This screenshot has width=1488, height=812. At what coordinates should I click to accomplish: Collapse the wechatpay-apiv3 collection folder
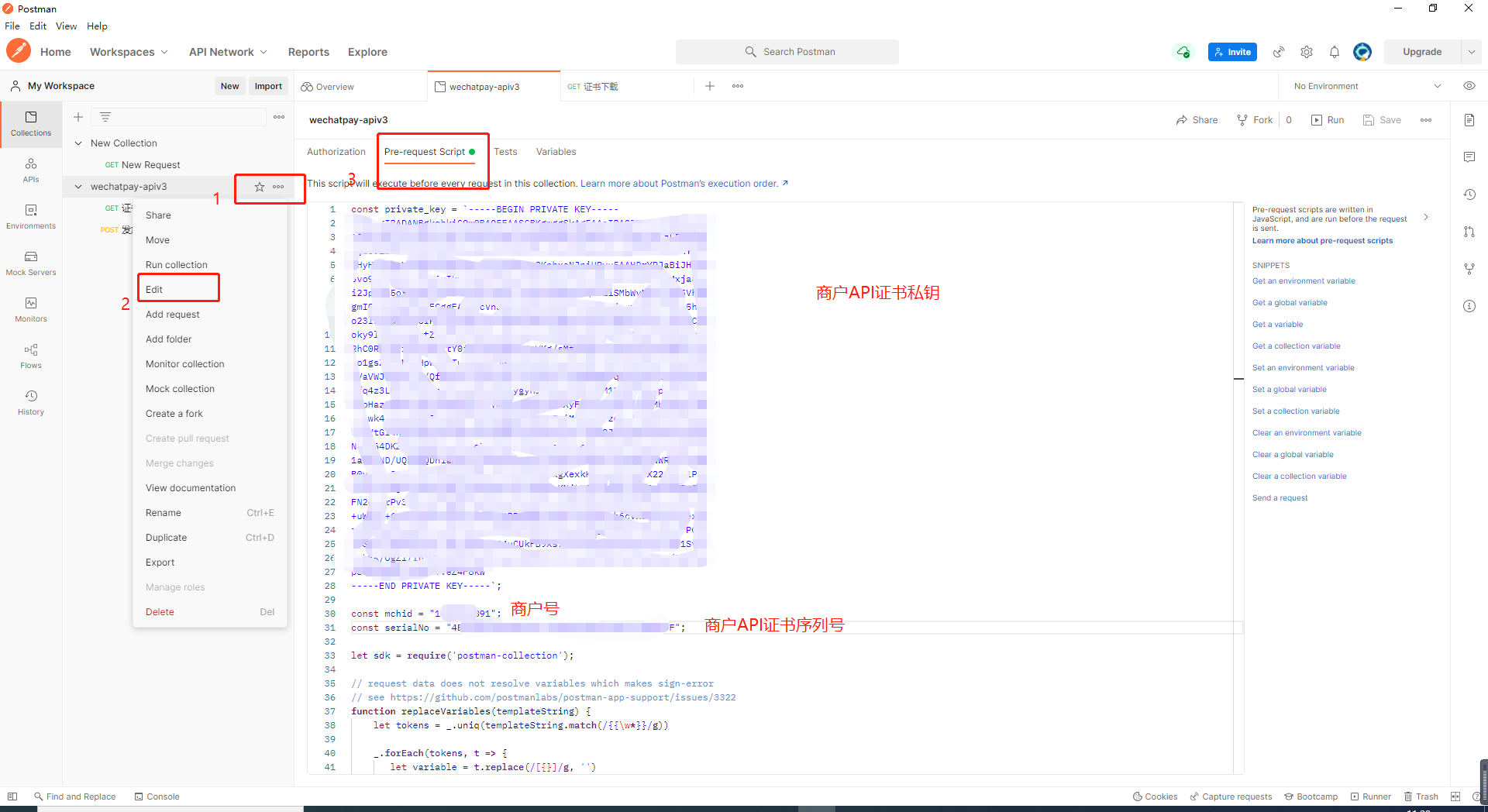78,187
